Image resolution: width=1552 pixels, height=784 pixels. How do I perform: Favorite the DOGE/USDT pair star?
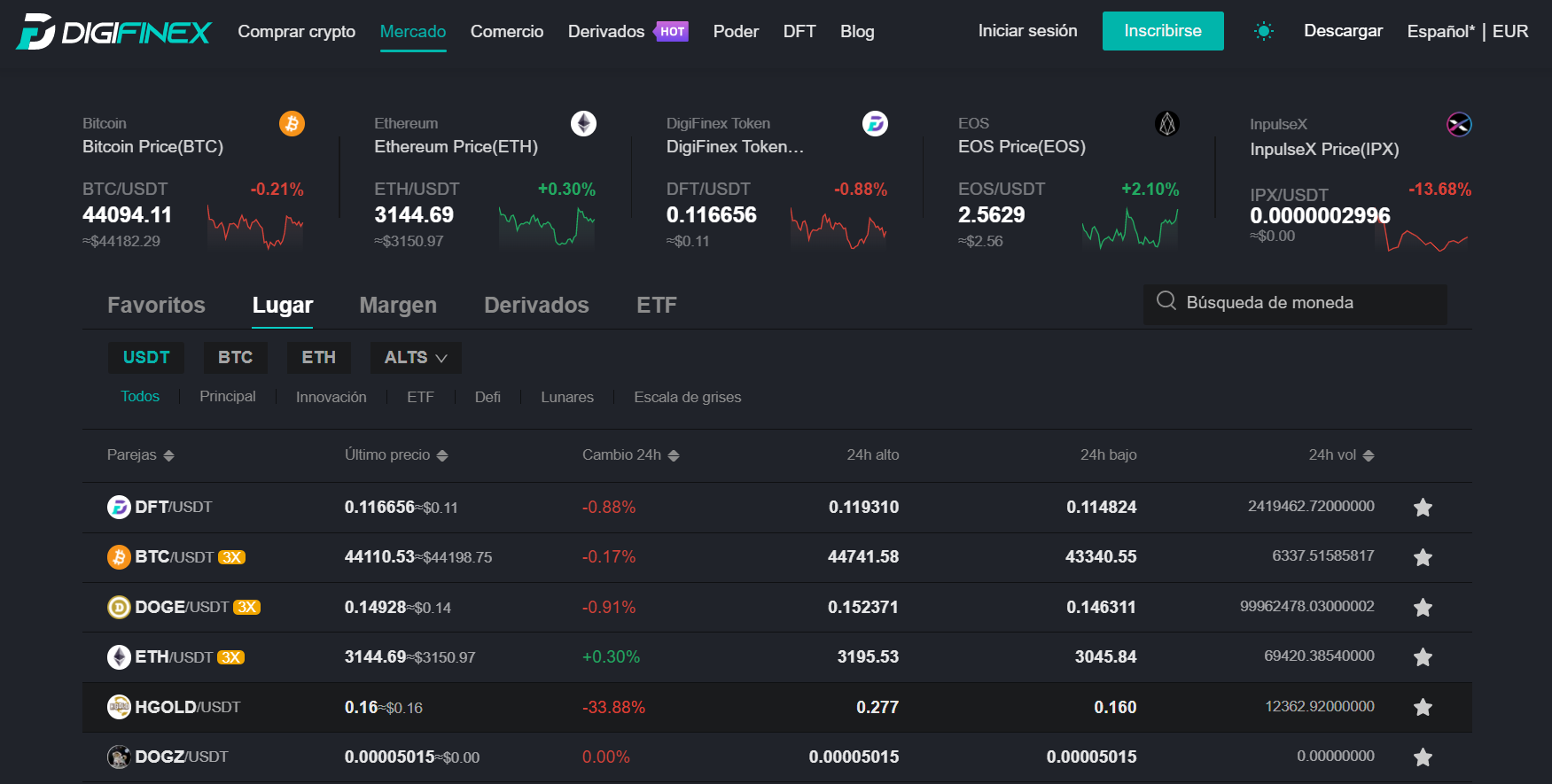(x=1423, y=607)
